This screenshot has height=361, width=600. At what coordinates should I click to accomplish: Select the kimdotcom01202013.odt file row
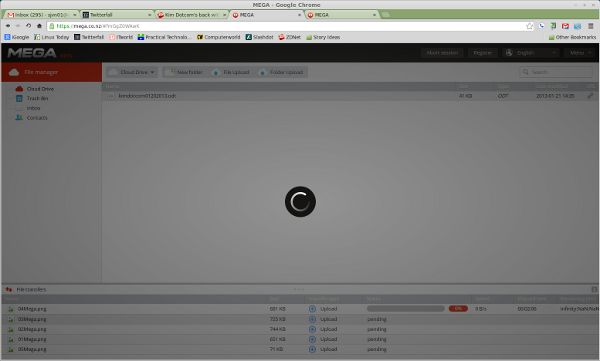tap(350, 96)
